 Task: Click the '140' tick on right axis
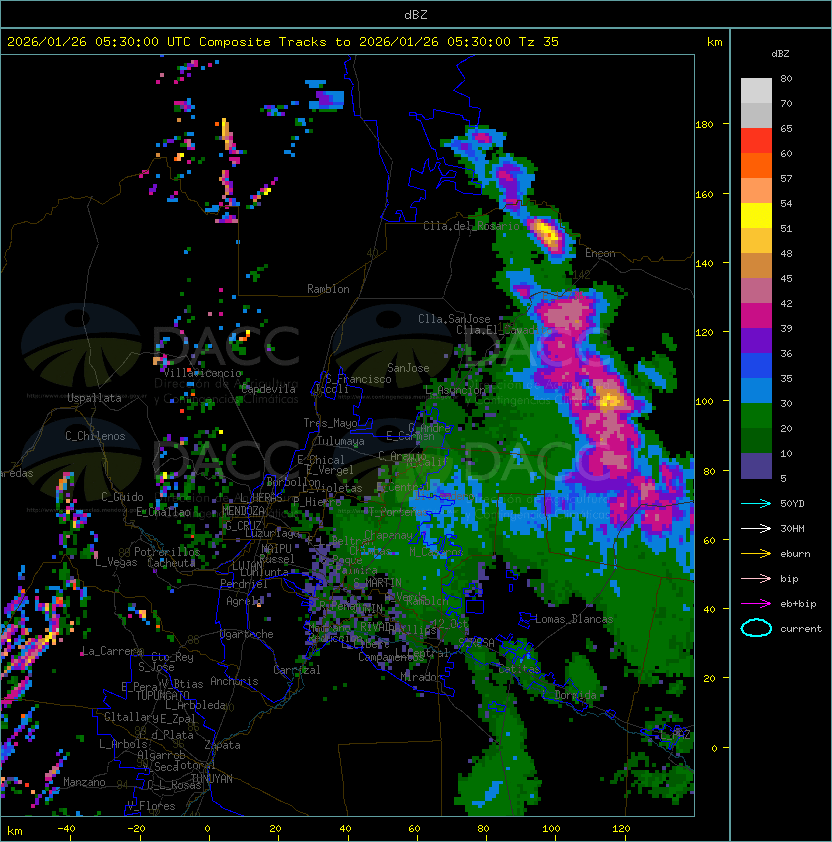pyautogui.click(x=704, y=263)
